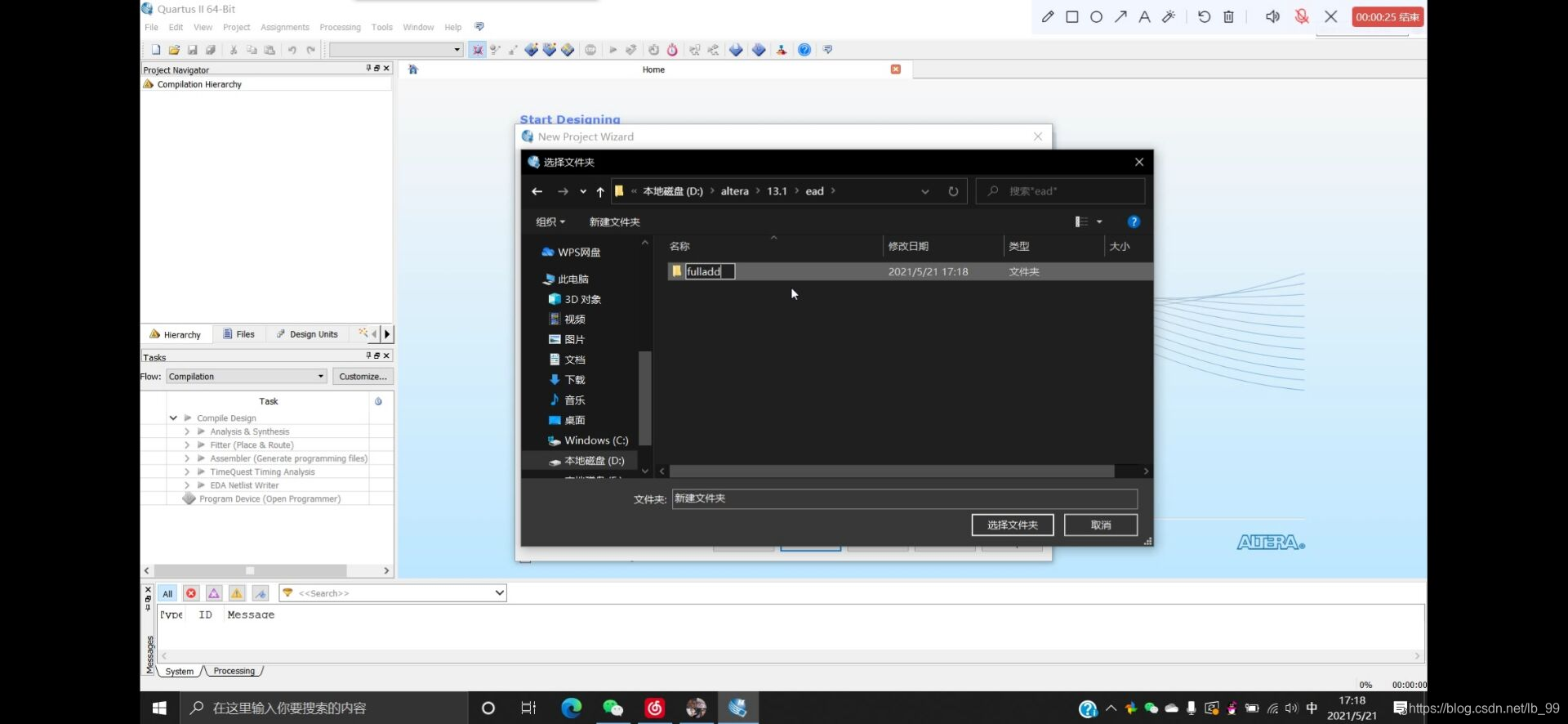Toggle the error messages filter icon
The image size is (1568, 724).
191,593
